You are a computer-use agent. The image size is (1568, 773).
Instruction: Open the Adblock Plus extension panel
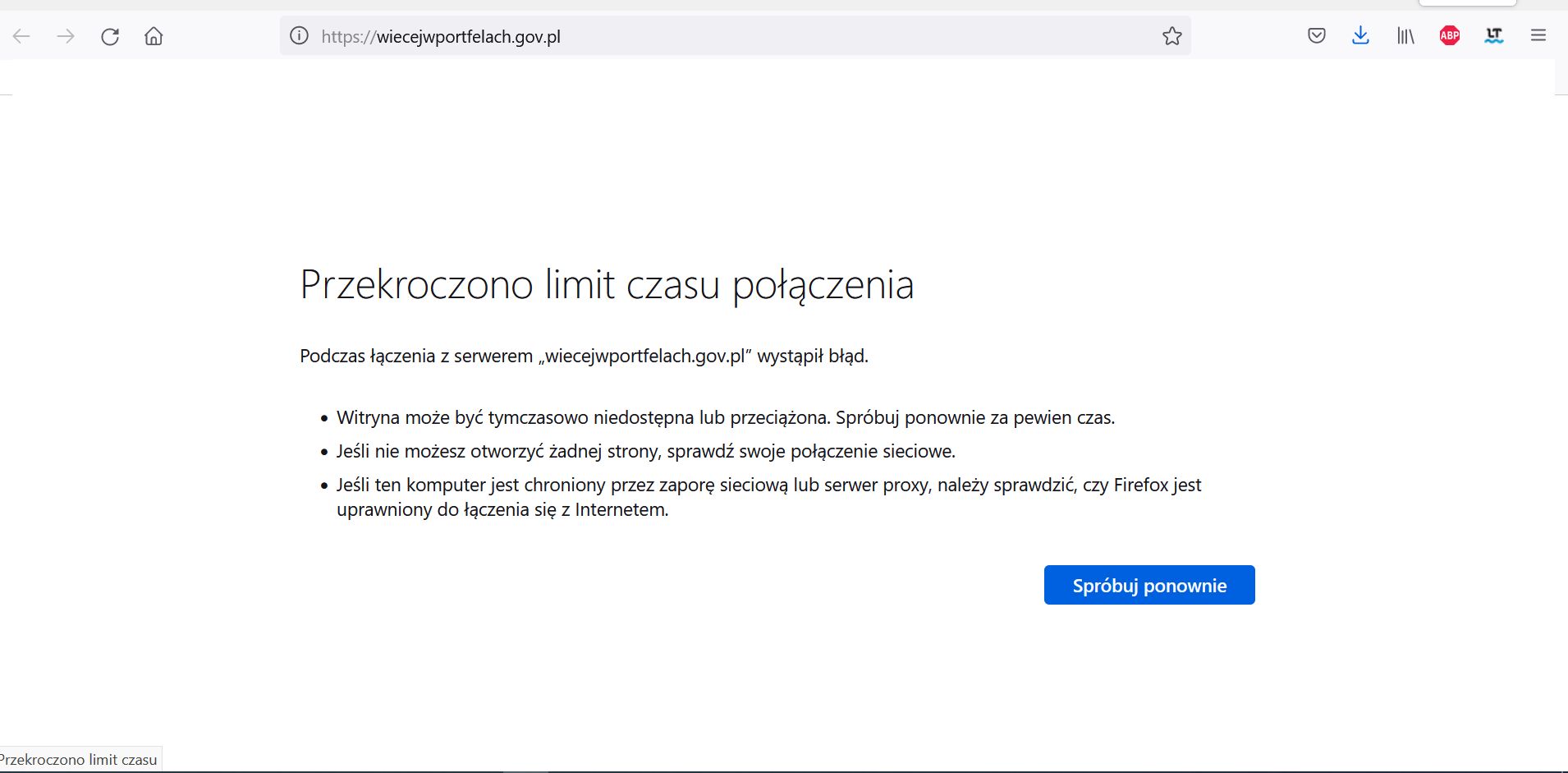tap(1449, 35)
